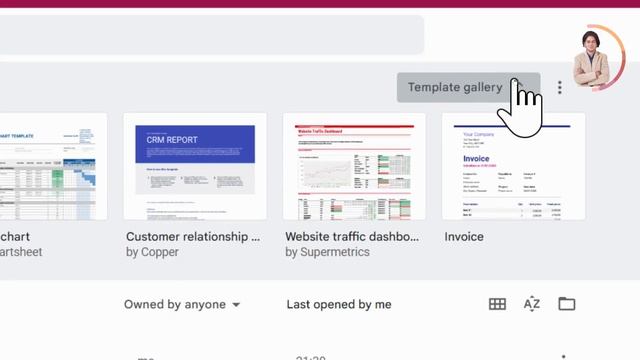640x360 pixels.
Task: Click the Last opened by me heading
Action: click(339, 304)
